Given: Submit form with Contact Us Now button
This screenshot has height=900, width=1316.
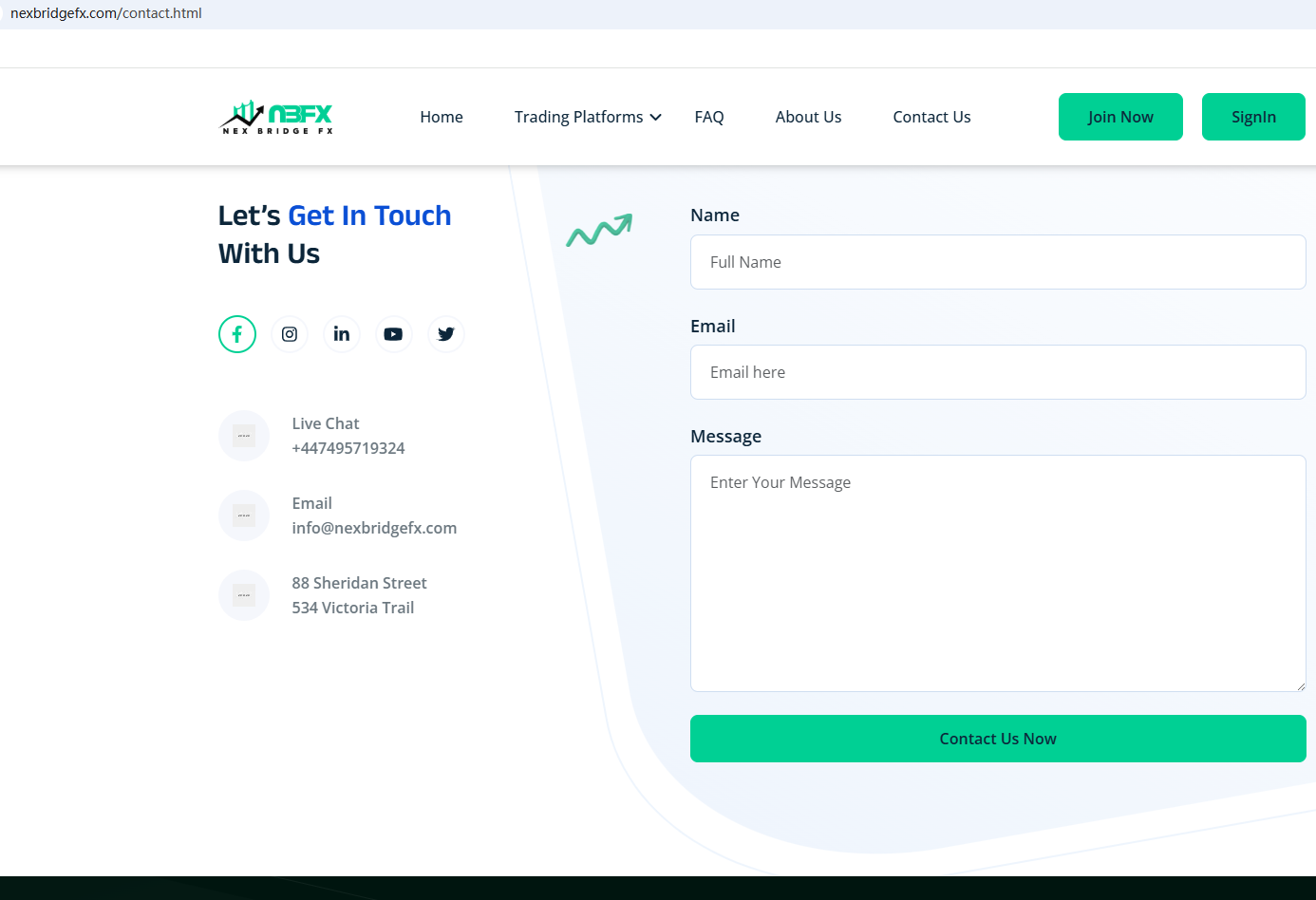Looking at the screenshot, I should point(998,739).
